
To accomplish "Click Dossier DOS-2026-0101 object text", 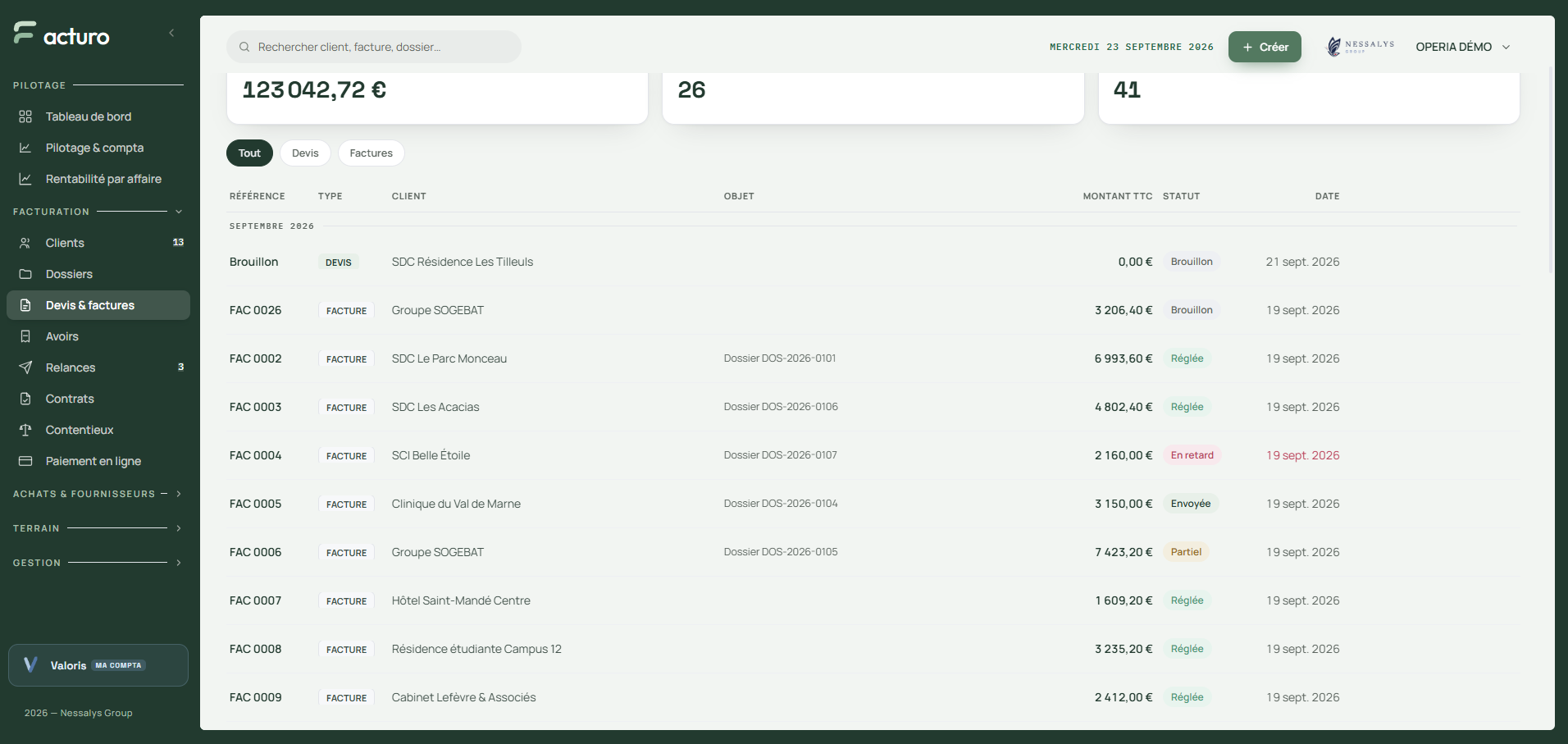I will 780,358.
